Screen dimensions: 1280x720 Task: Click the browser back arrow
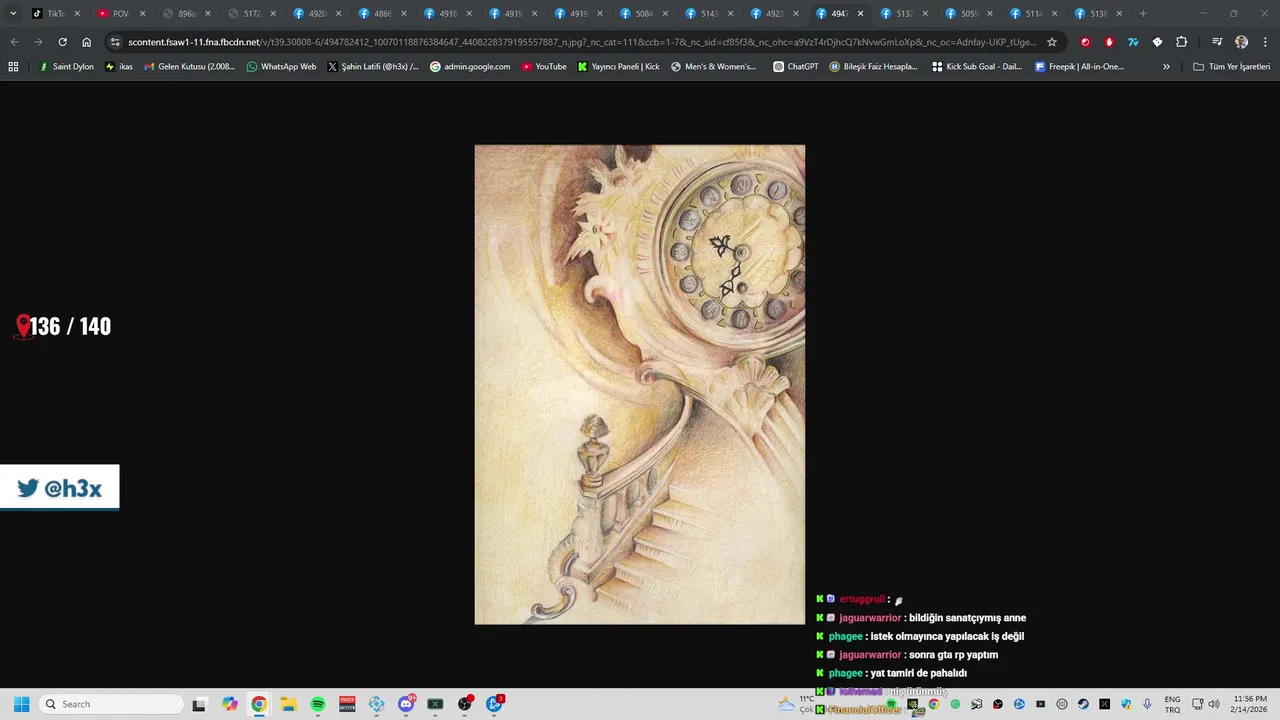[14, 42]
